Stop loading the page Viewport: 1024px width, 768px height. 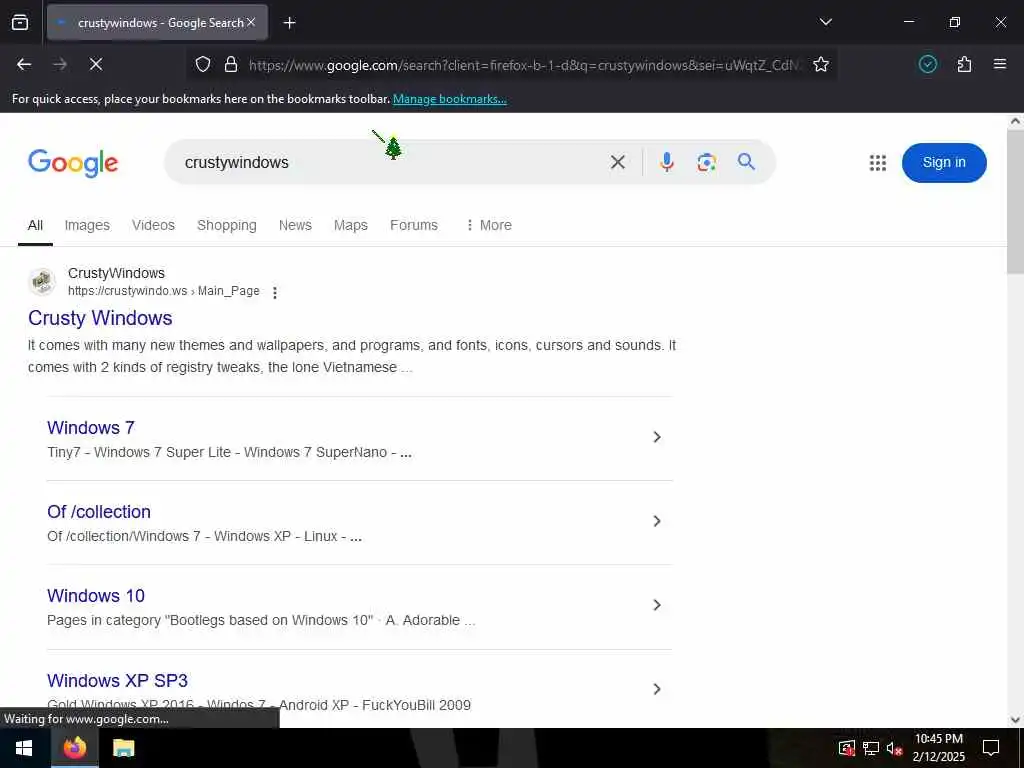pyautogui.click(x=96, y=64)
